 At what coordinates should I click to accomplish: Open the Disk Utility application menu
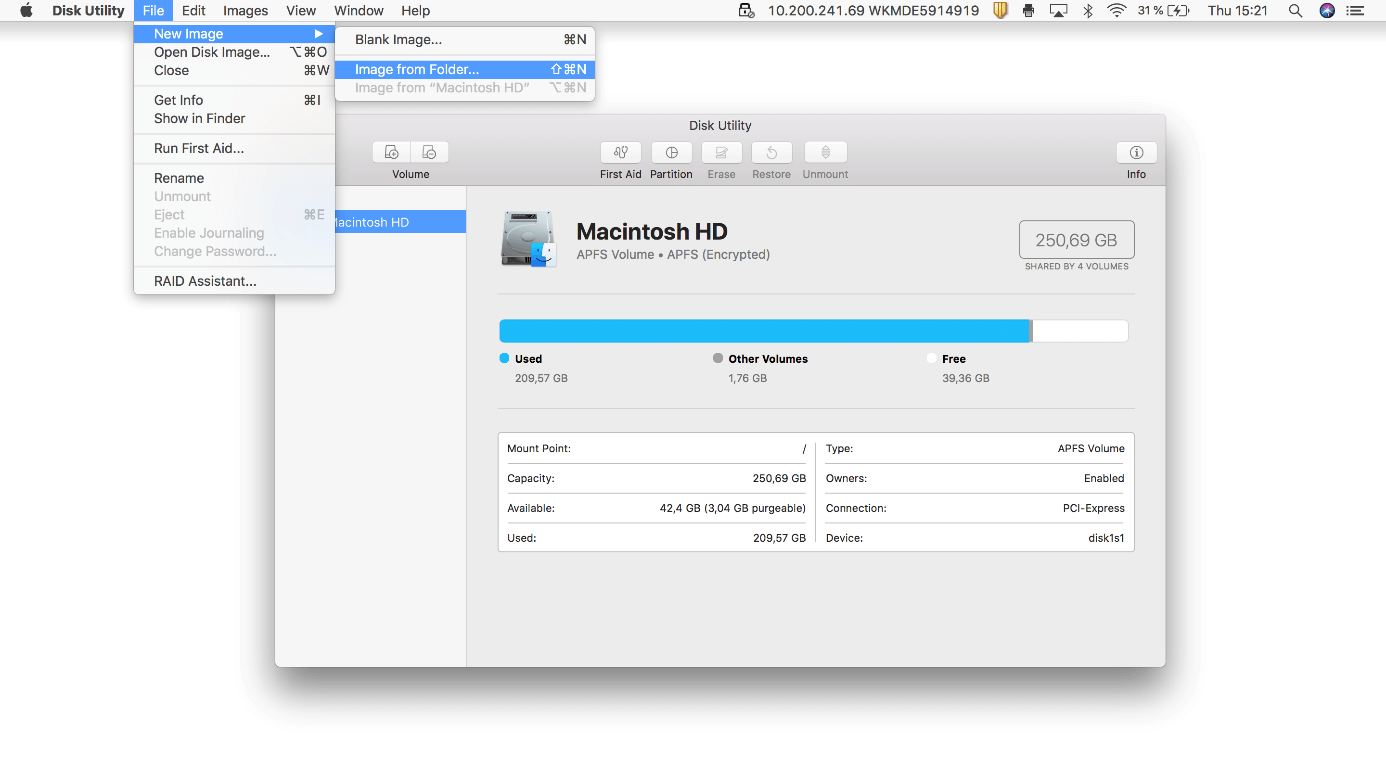click(x=88, y=11)
